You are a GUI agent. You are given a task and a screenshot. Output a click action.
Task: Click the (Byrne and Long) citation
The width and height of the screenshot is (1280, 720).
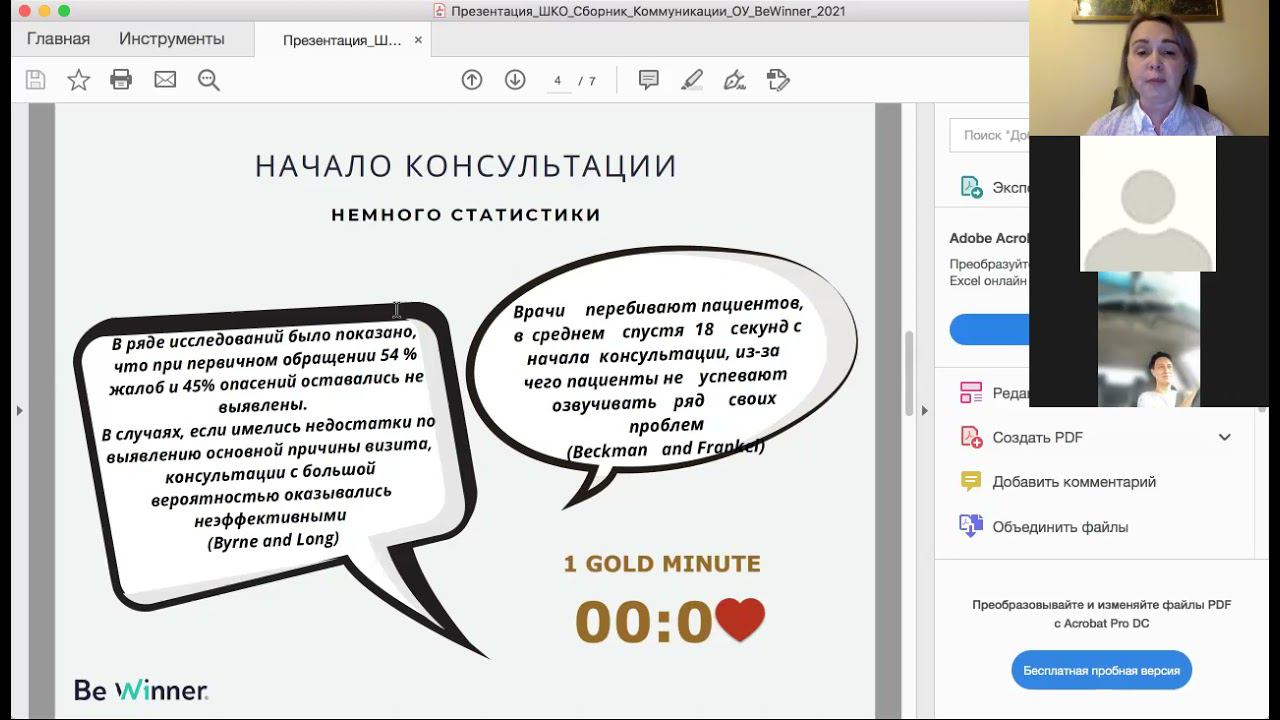[x=273, y=540]
